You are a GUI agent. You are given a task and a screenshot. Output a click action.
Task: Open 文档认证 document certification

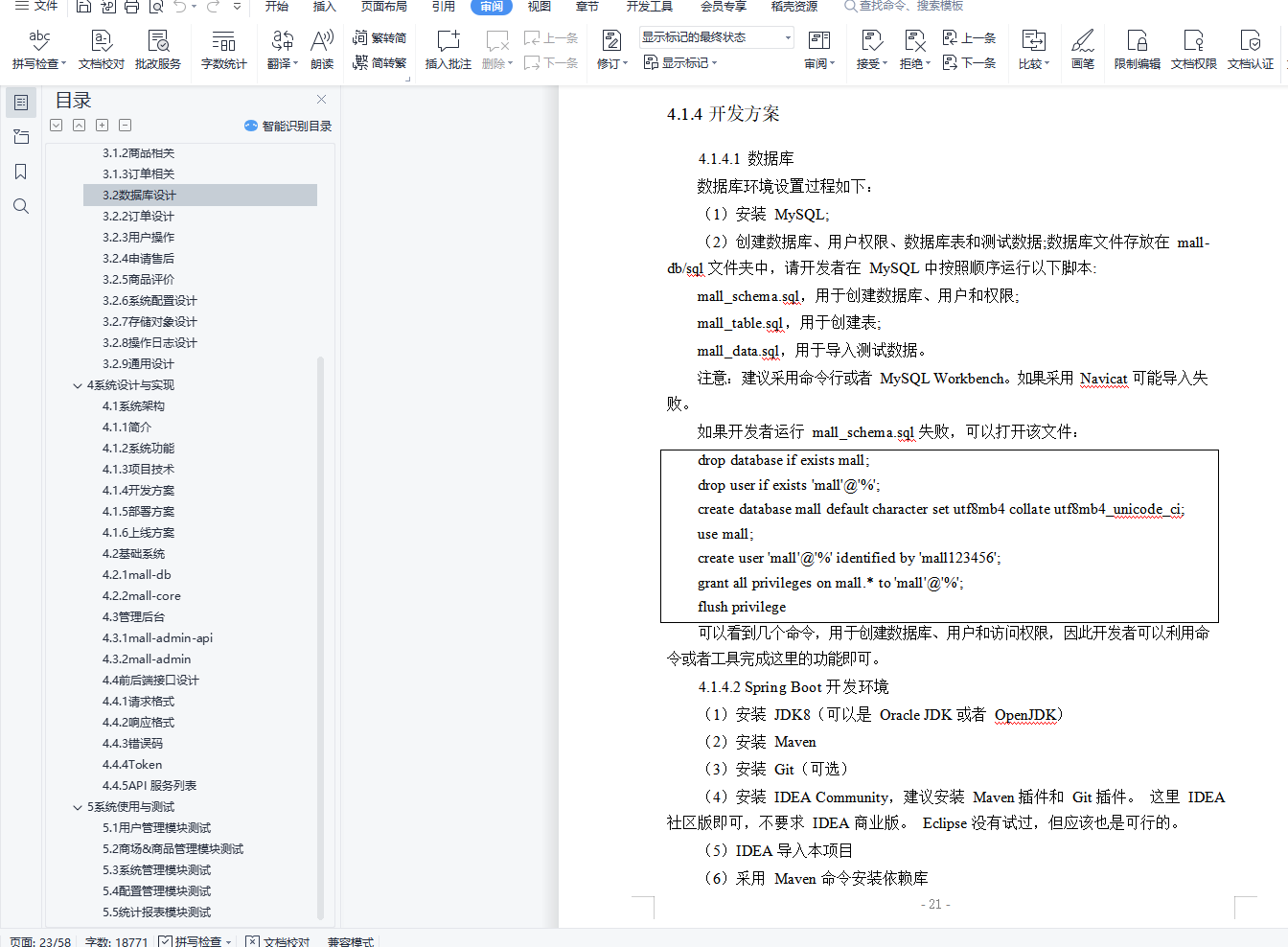[1251, 50]
